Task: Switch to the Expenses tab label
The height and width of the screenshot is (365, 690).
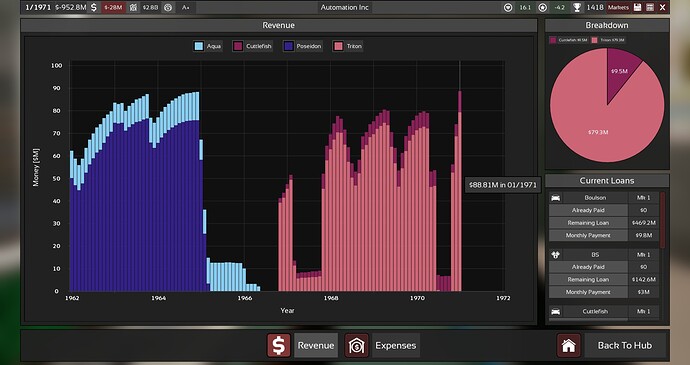Action: (396, 345)
